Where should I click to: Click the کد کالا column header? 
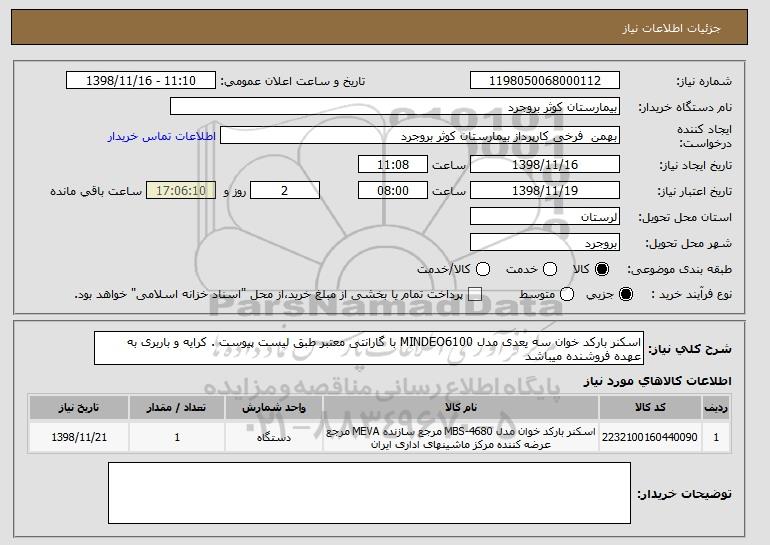pos(650,408)
